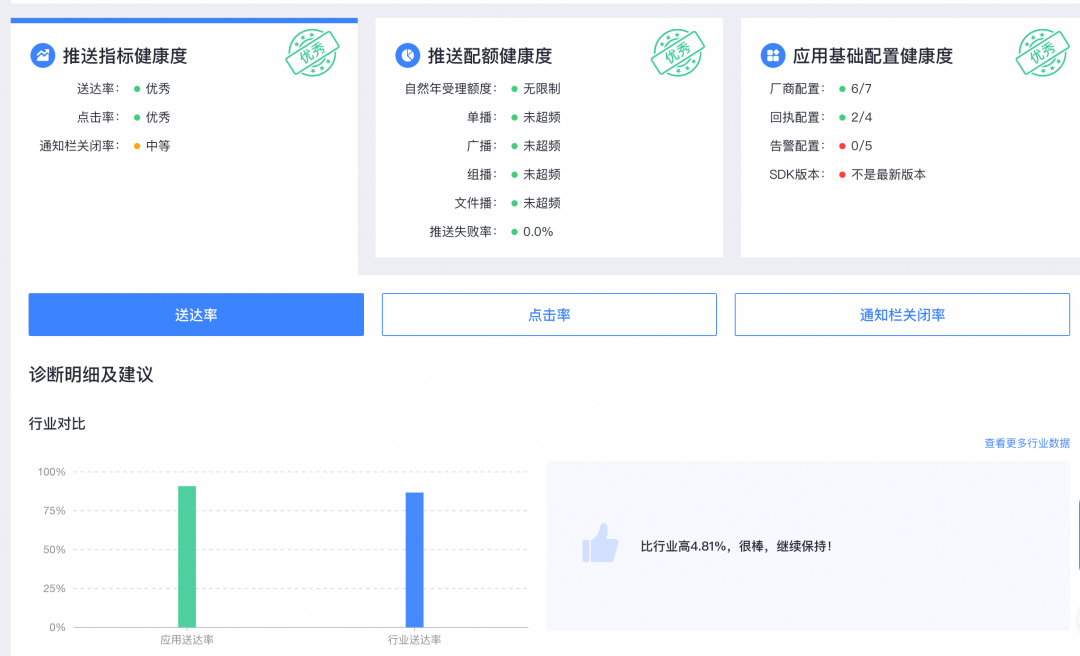The width and height of the screenshot is (1080, 656).
Task: Click the 0% y-axis label
Action: 57,627
